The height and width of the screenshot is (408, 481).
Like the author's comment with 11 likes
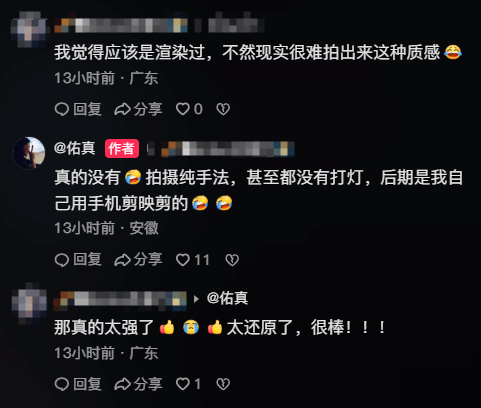pos(193,260)
